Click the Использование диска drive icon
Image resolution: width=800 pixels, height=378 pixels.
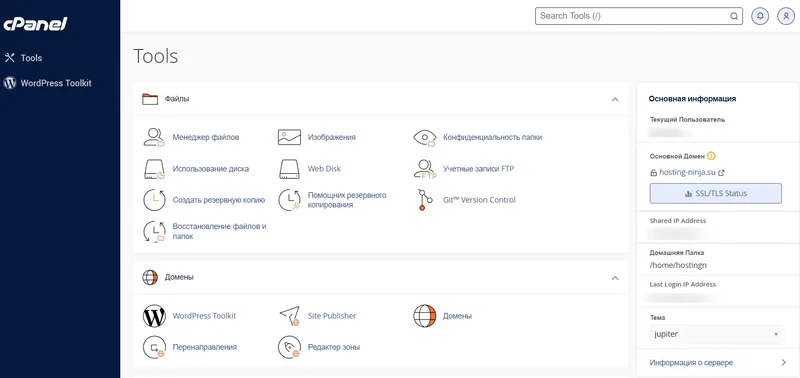(x=154, y=169)
